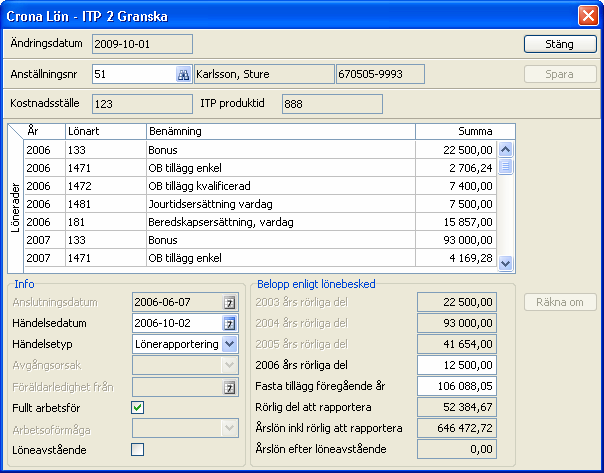
Task: Open the calendar picker for Anslutningsdatum
Action: point(229,303)
